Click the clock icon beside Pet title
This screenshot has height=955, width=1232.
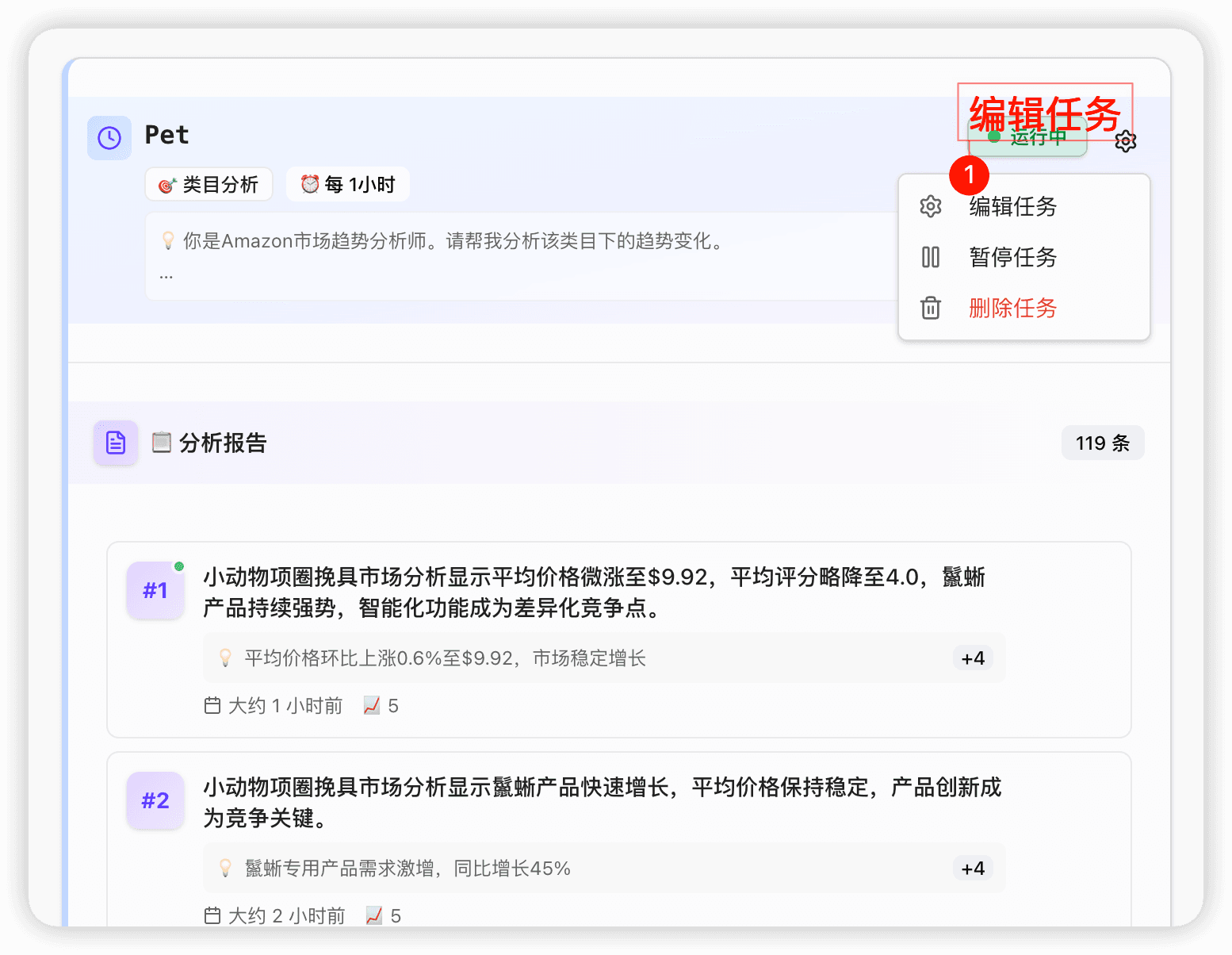pos(109,137)
